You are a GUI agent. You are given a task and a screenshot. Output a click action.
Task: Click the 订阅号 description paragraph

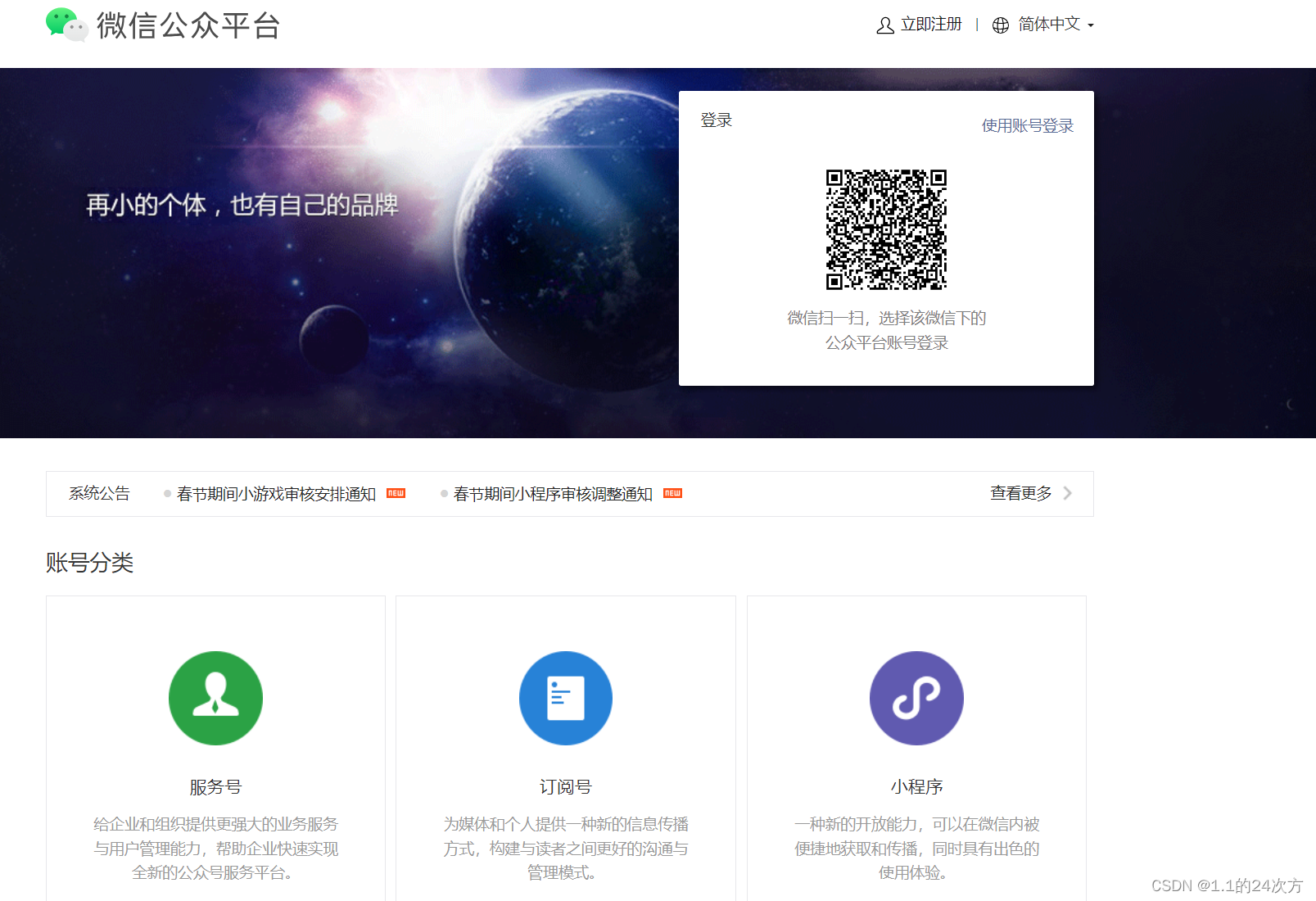click(566, 849)
